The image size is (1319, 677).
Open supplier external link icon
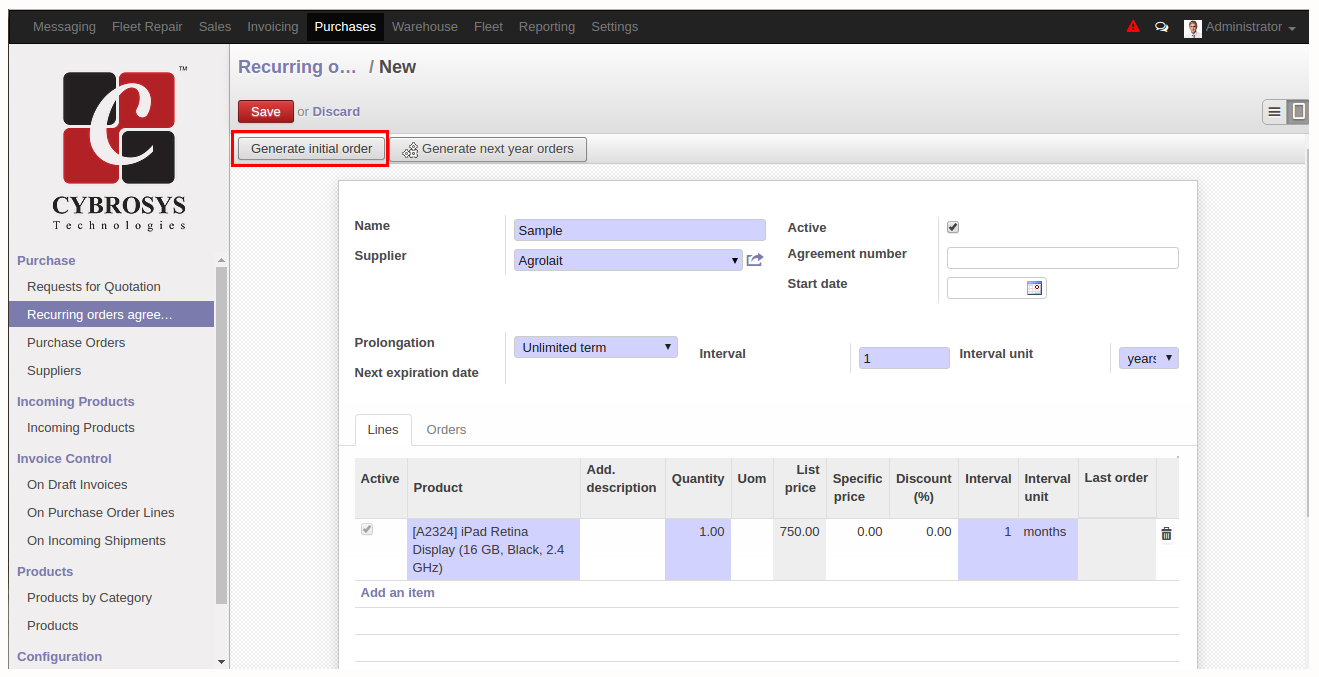click(755, 260)
